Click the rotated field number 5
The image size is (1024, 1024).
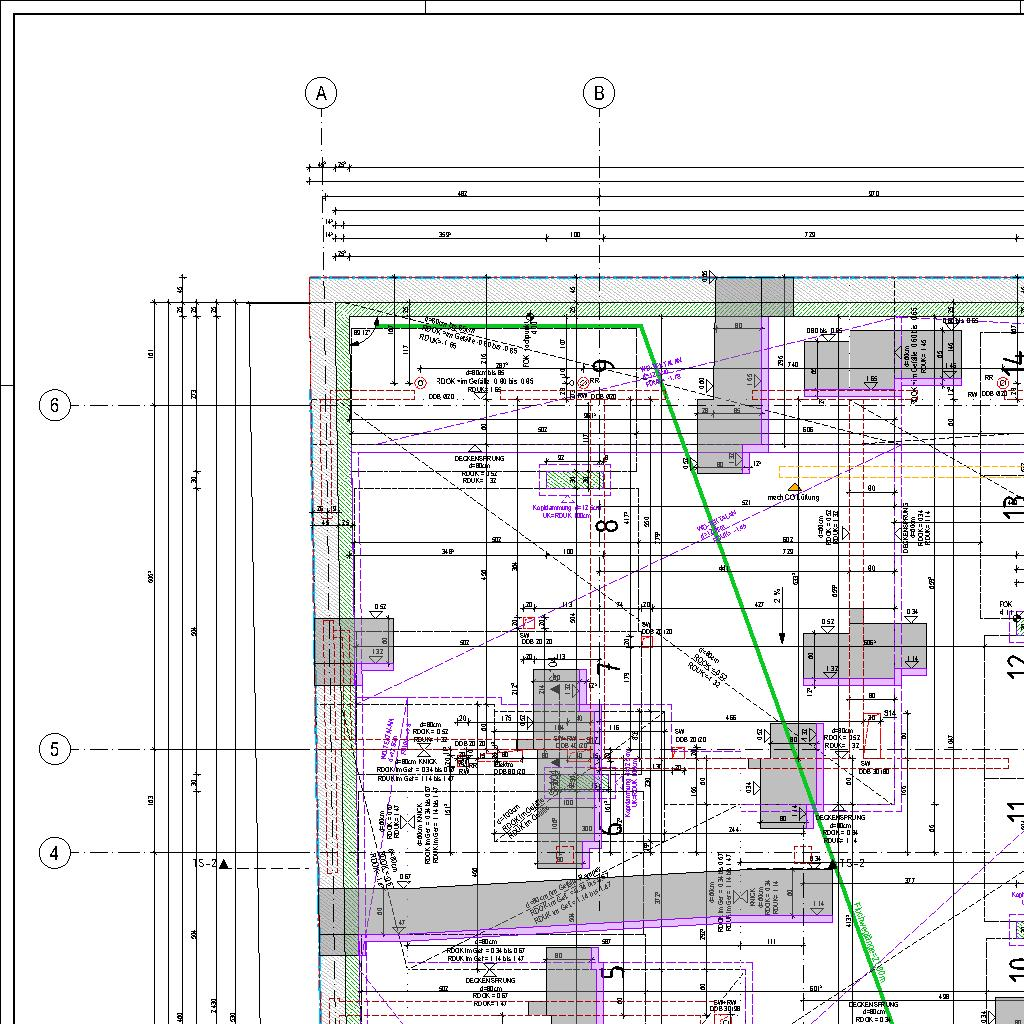614,972
